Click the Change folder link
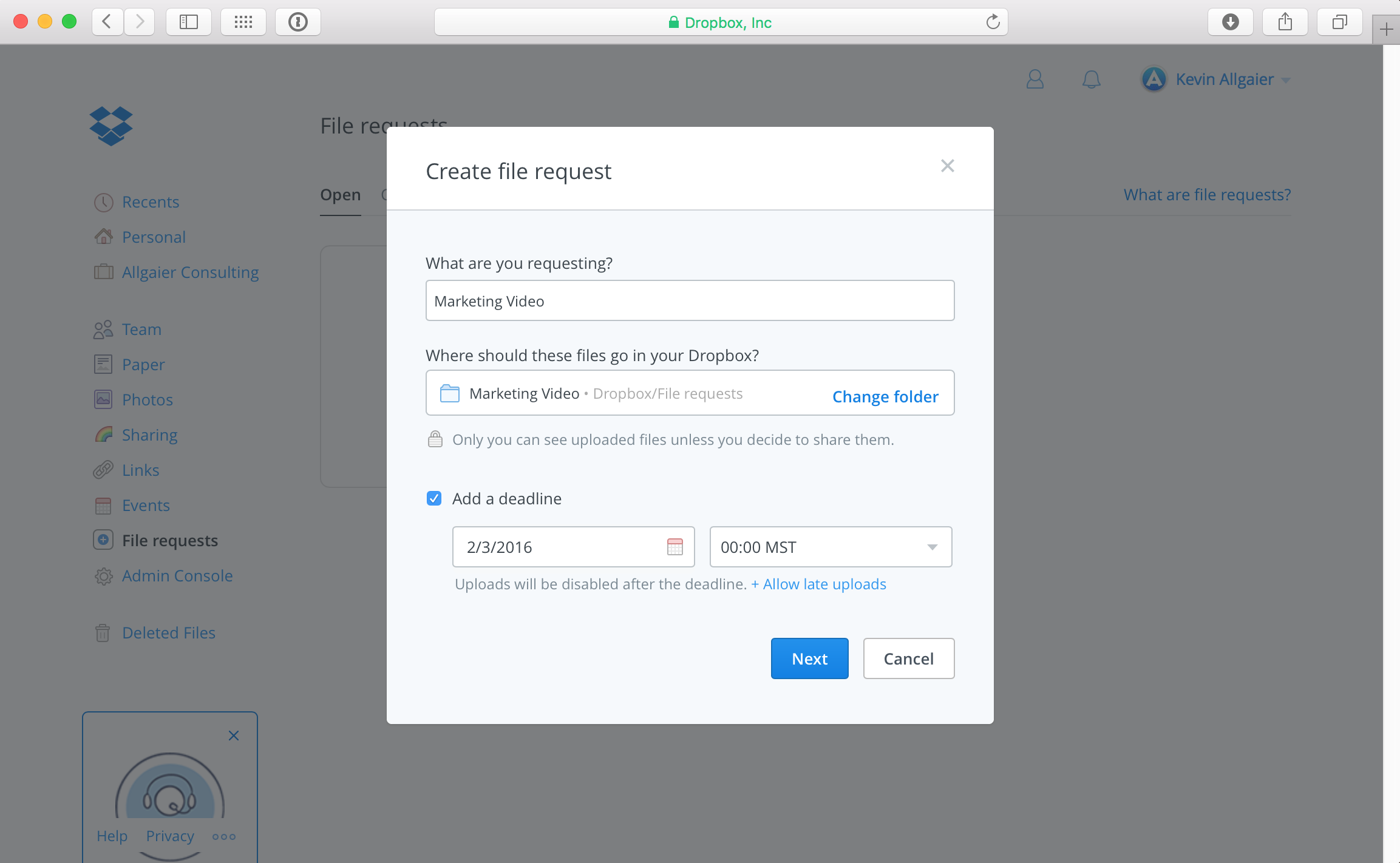This screenshot has width=1400, height=863. [x=885, y=396]
